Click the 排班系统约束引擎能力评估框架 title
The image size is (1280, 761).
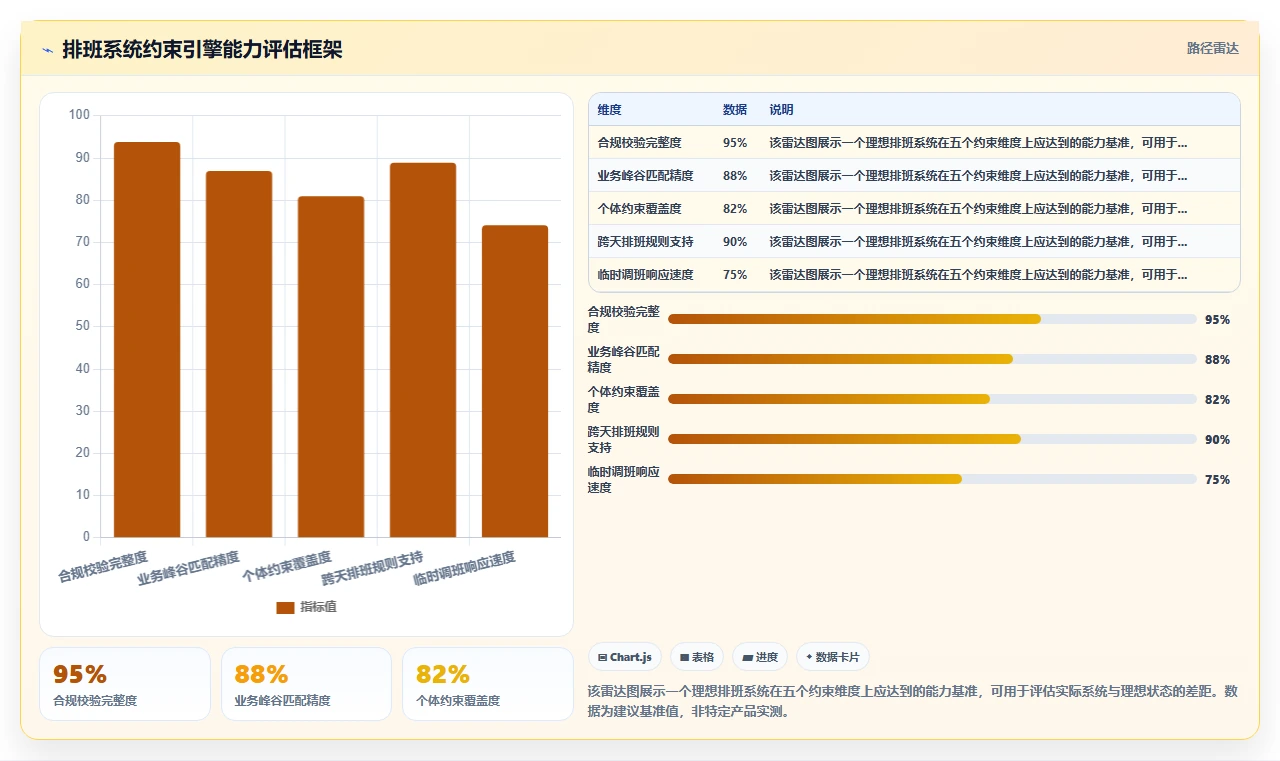pyautogui.click(x=202, y=50)
